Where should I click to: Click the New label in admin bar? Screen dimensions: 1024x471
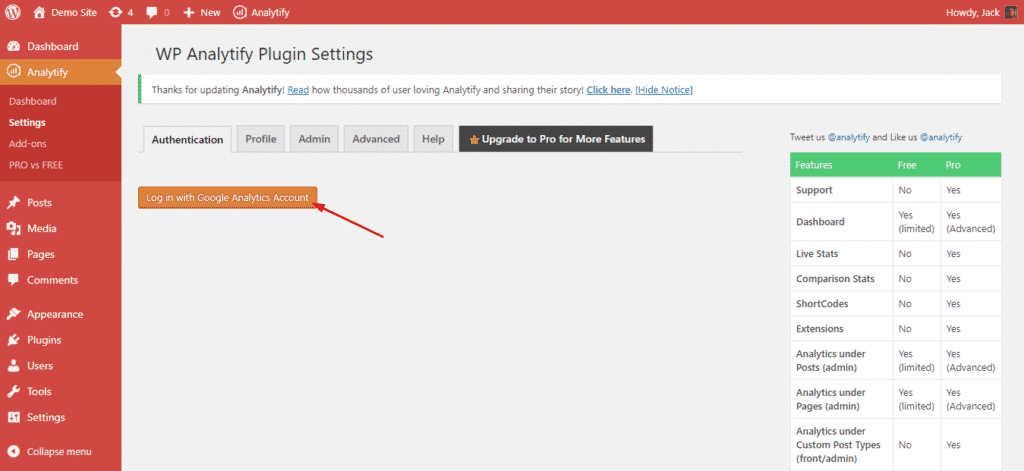(210, 12)
